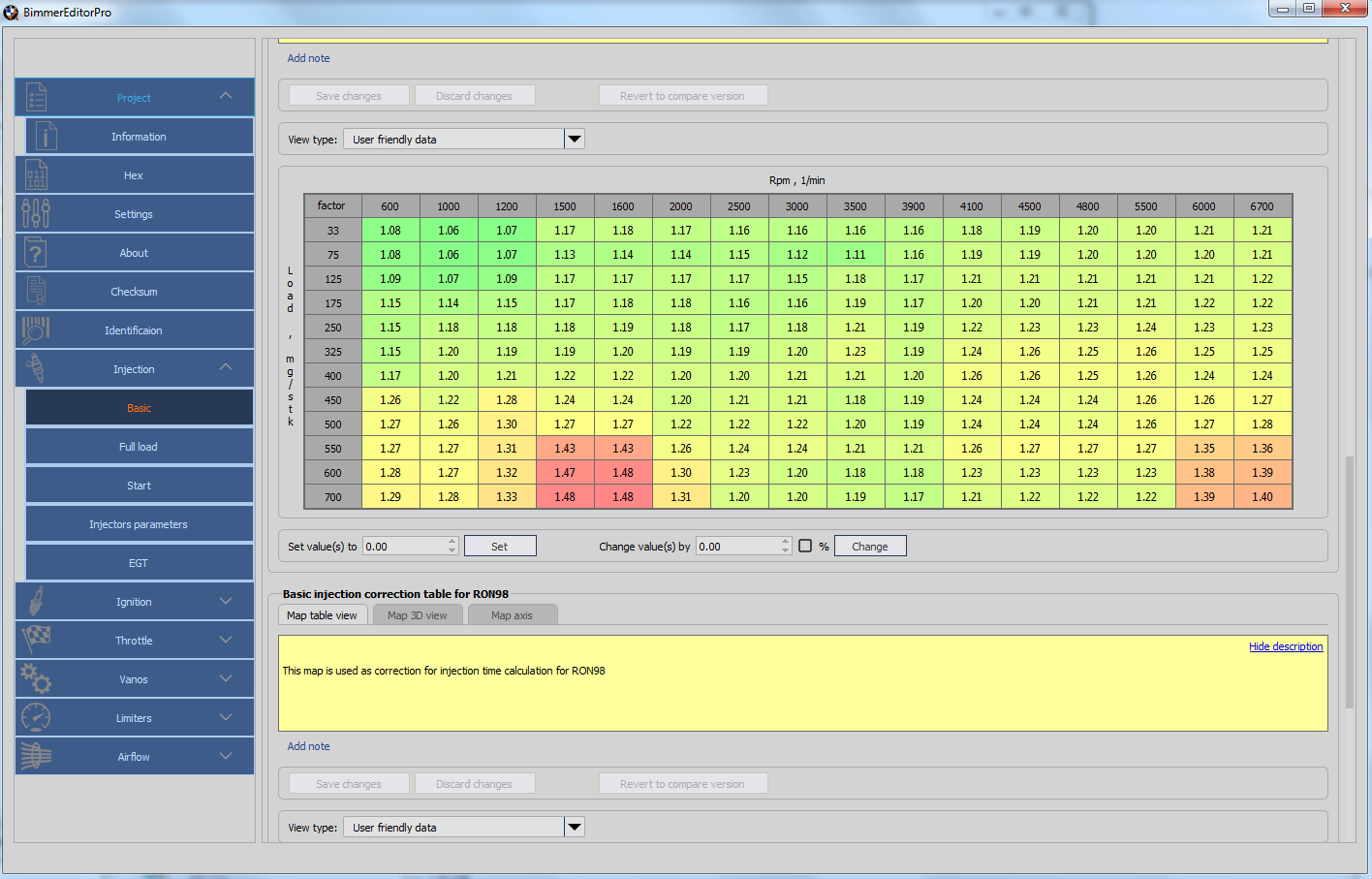
Task: Click the Airflow icon in sidebar
Action: click(x=36, y=757)
